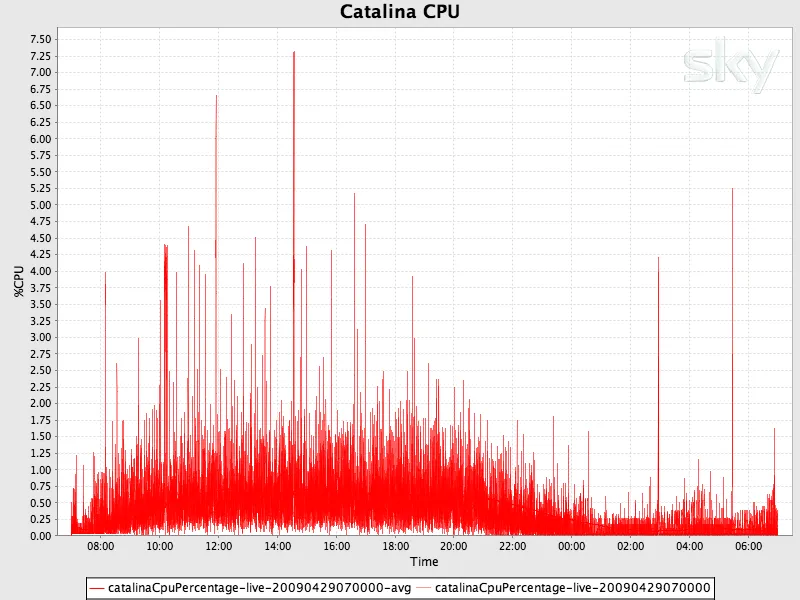Select the 10:00 time axis label

click(x=160, y=546)
